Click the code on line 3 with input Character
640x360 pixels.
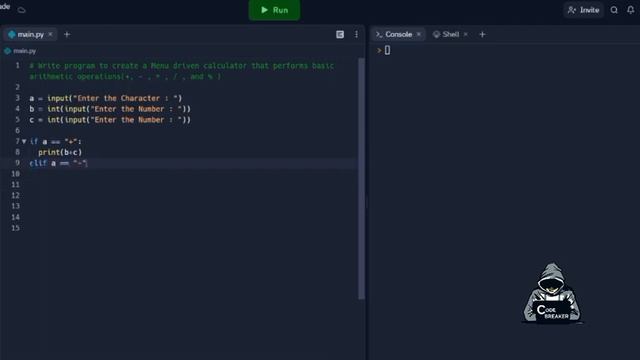pos(106,98)
